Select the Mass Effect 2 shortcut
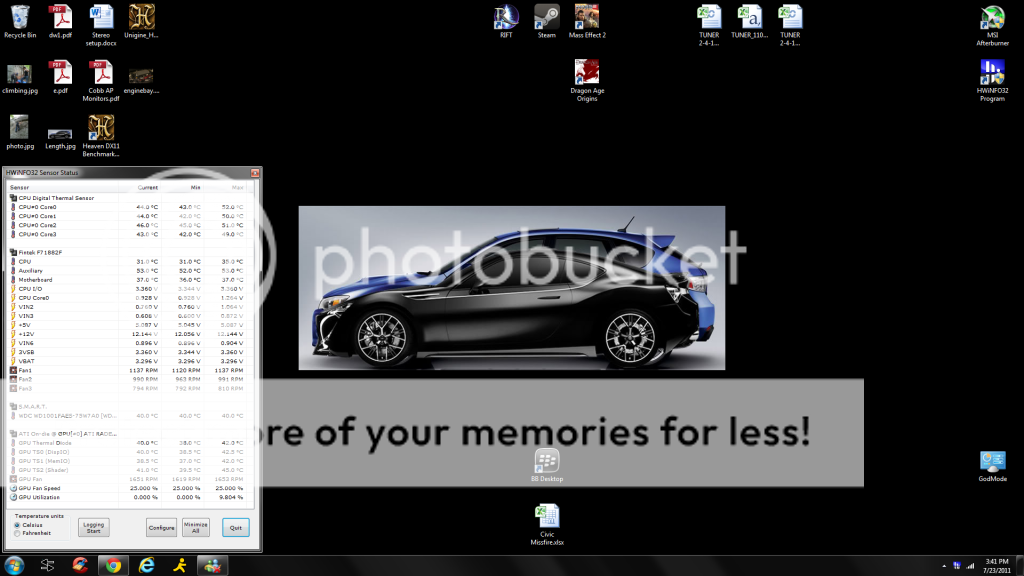Viewport: 1024px width, 576px height. [587, 22]
